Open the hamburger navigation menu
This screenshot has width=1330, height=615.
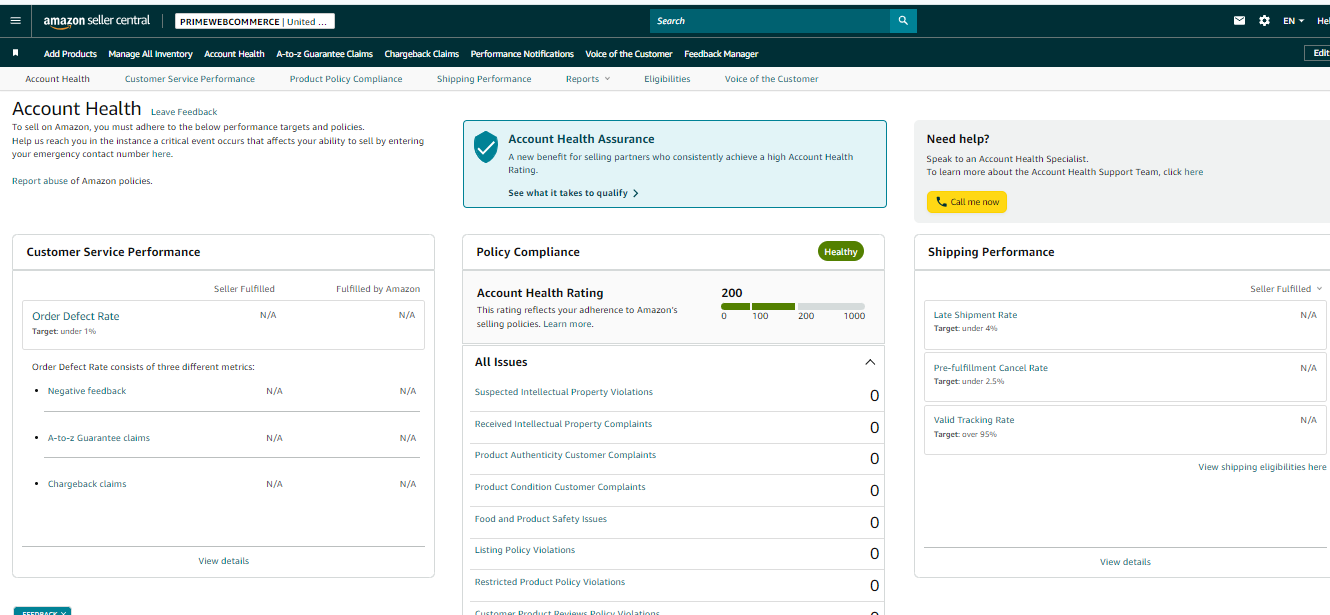(15, 20)
